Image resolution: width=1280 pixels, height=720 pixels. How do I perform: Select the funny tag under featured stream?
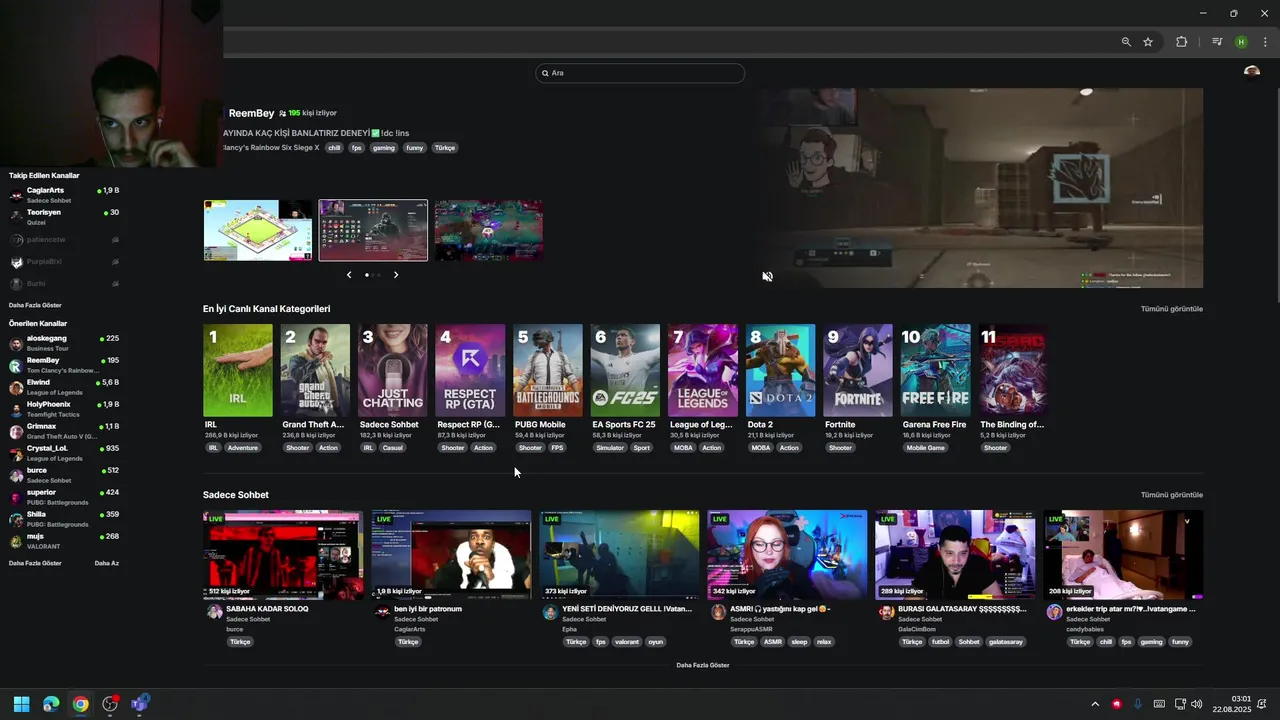click(414, 148)
